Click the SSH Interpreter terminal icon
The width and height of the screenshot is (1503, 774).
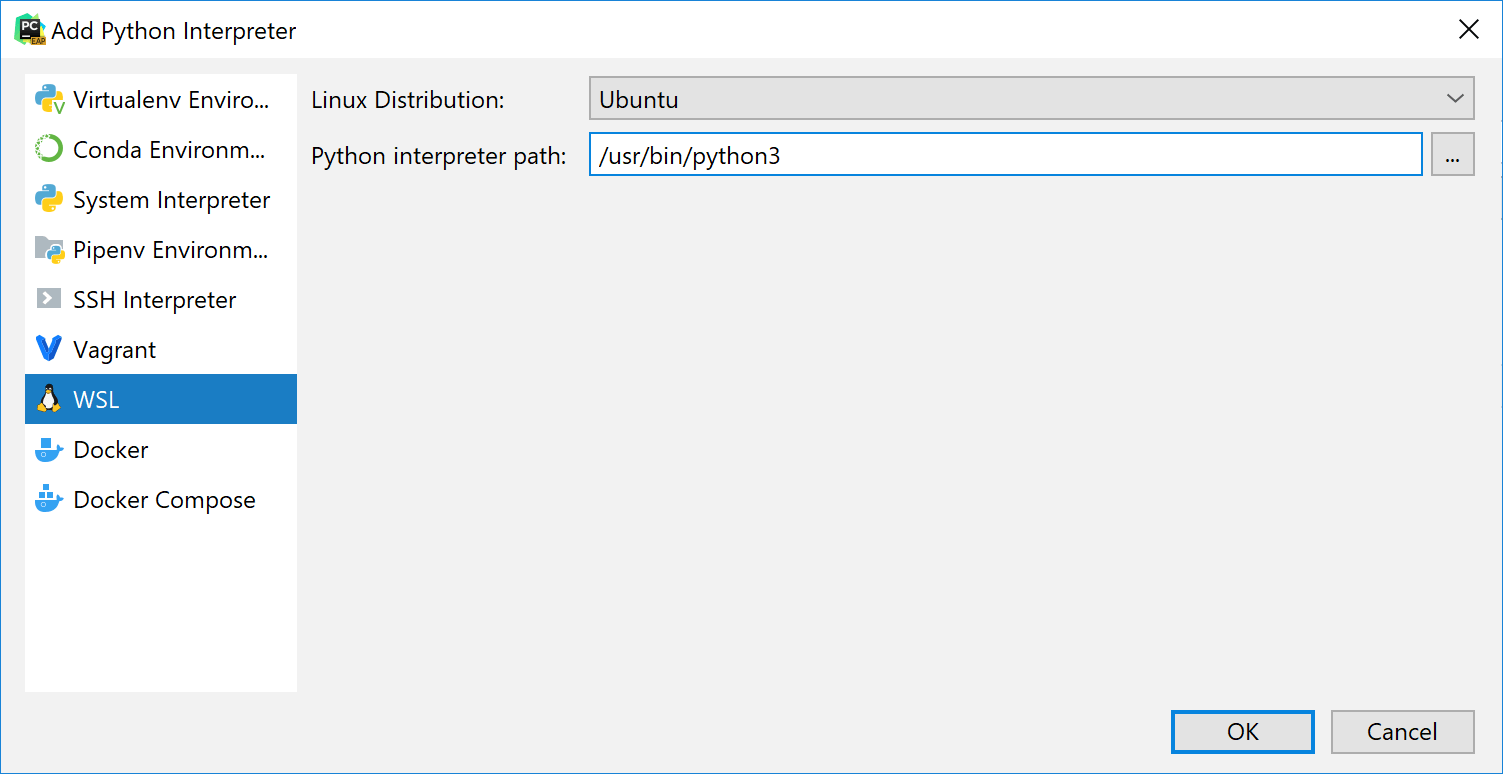click(x=49, y=299)
